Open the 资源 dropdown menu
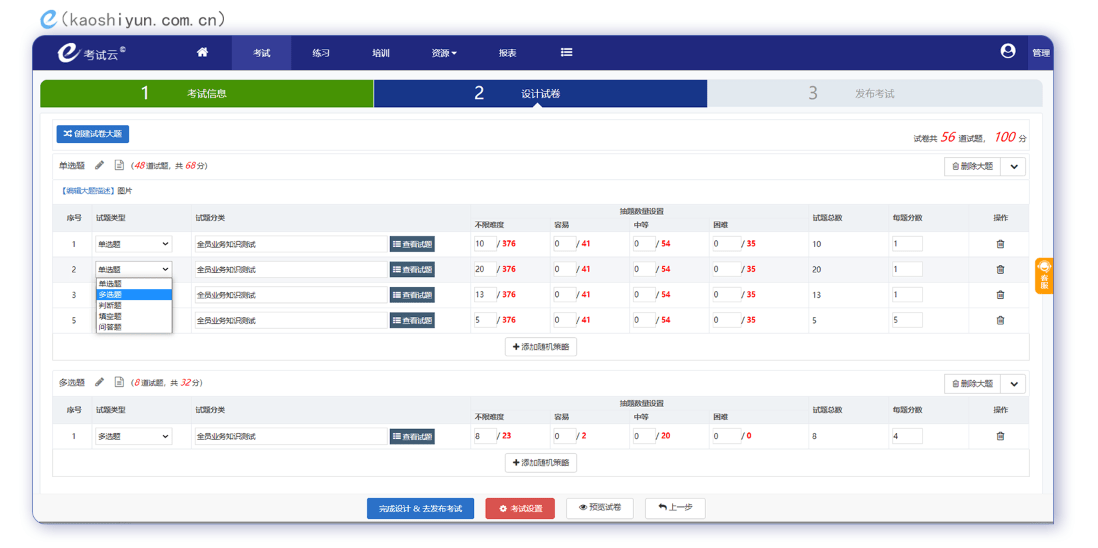Image resolution: width=1098 pixels, height=548 pixels. [x=443, y=53]
